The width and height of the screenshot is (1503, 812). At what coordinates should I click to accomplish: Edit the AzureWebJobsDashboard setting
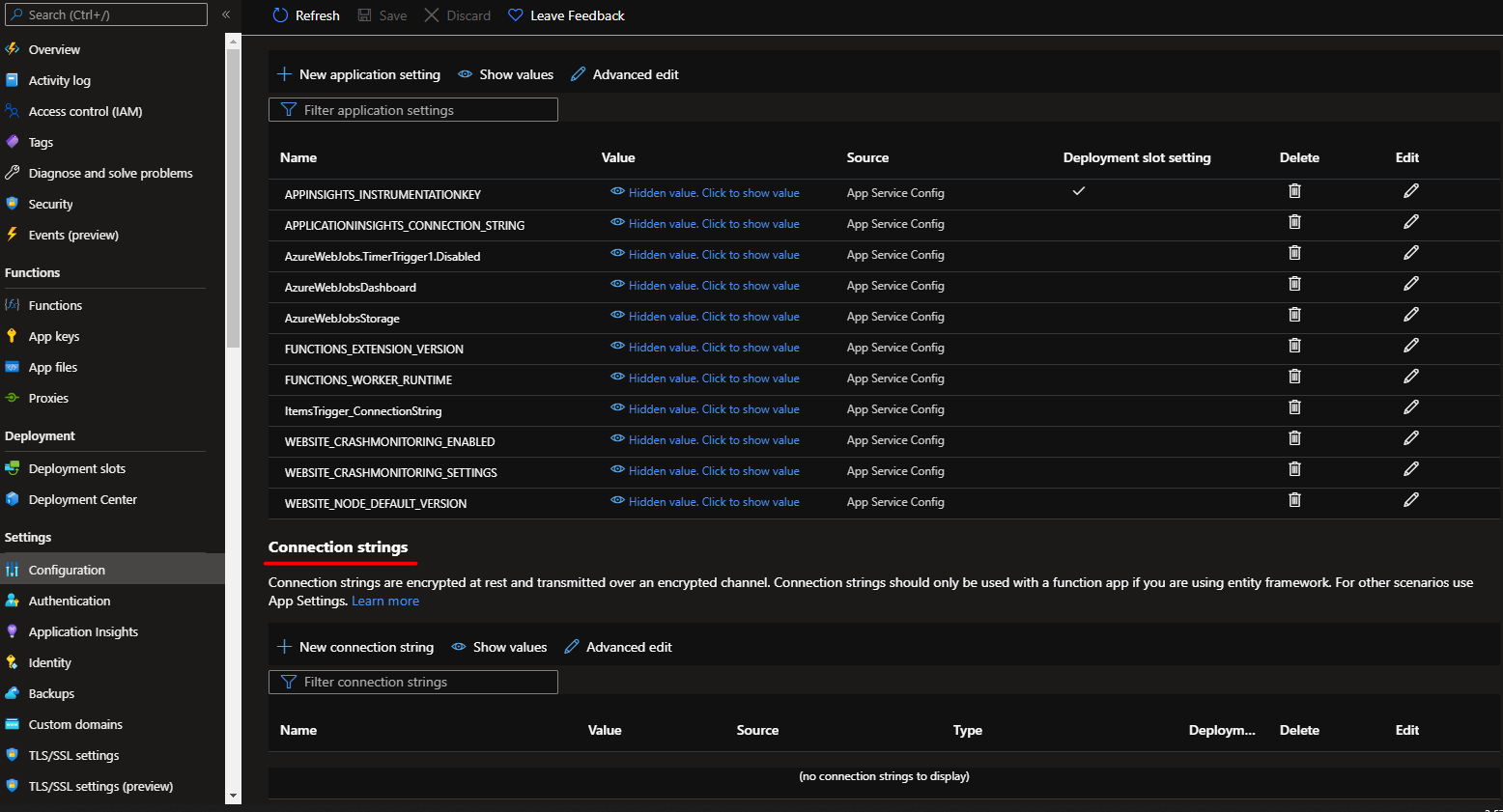click(x=1411, y=284)
